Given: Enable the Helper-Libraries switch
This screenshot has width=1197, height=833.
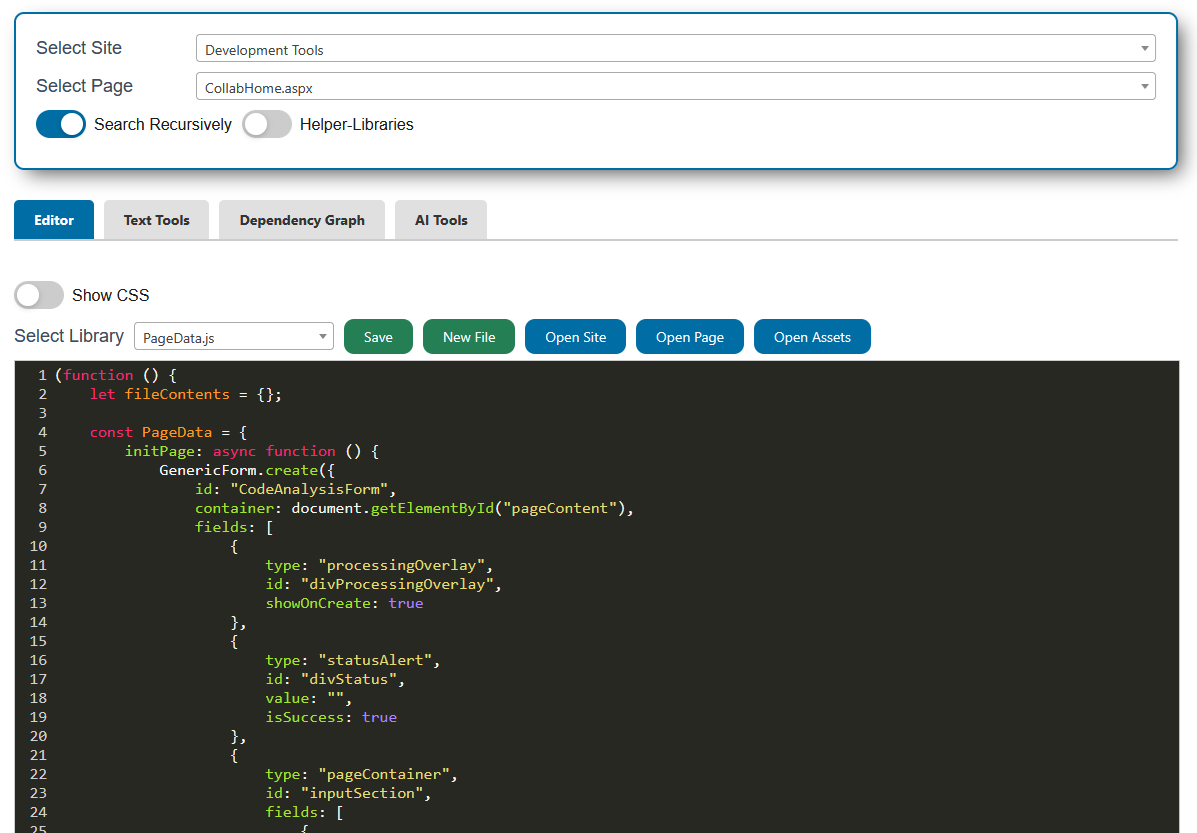Looking at the screenshot, I should pos(267,124).
